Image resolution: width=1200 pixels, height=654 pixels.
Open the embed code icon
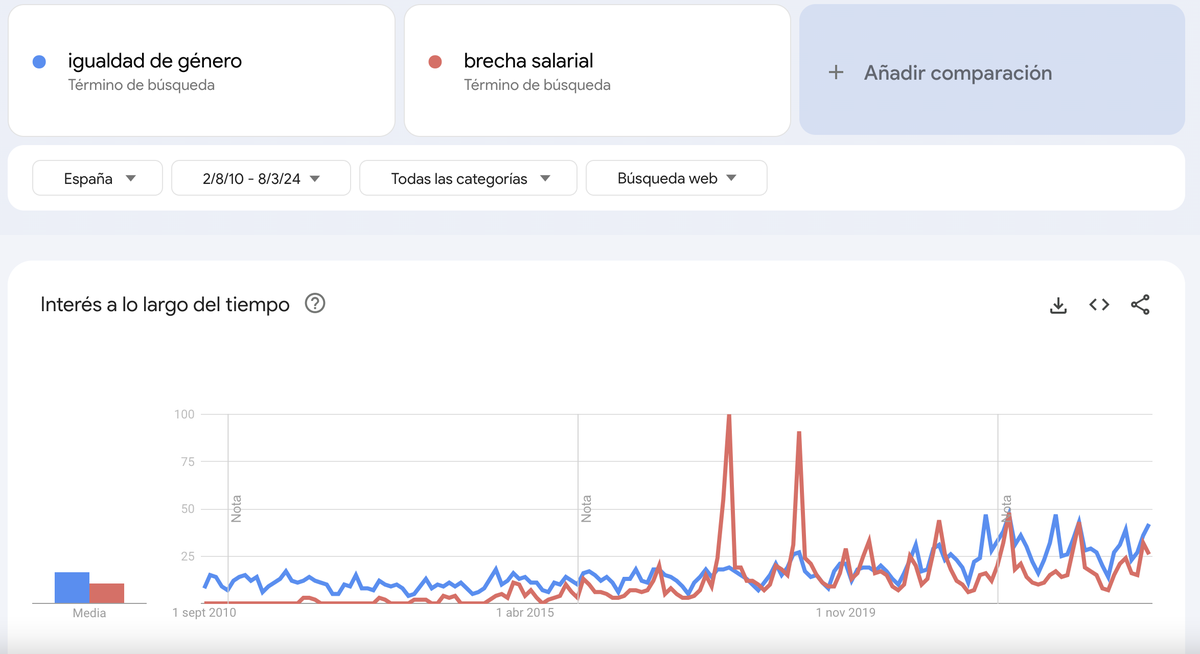pyautogui.click(x=1099, y=305)
